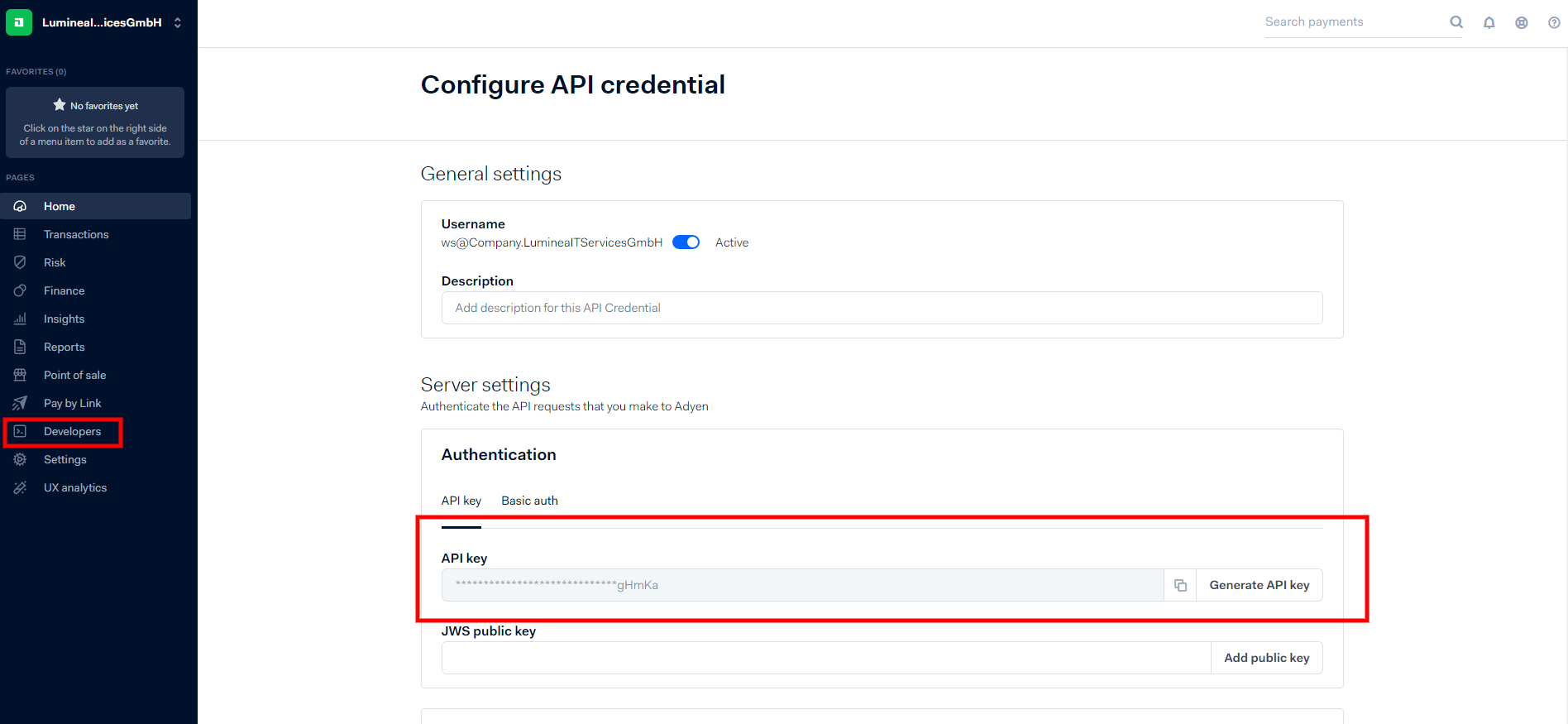Viewport: 1568px width, 724px height.
Task: Toggle the Active credential switch
Action: pos(686,242)
